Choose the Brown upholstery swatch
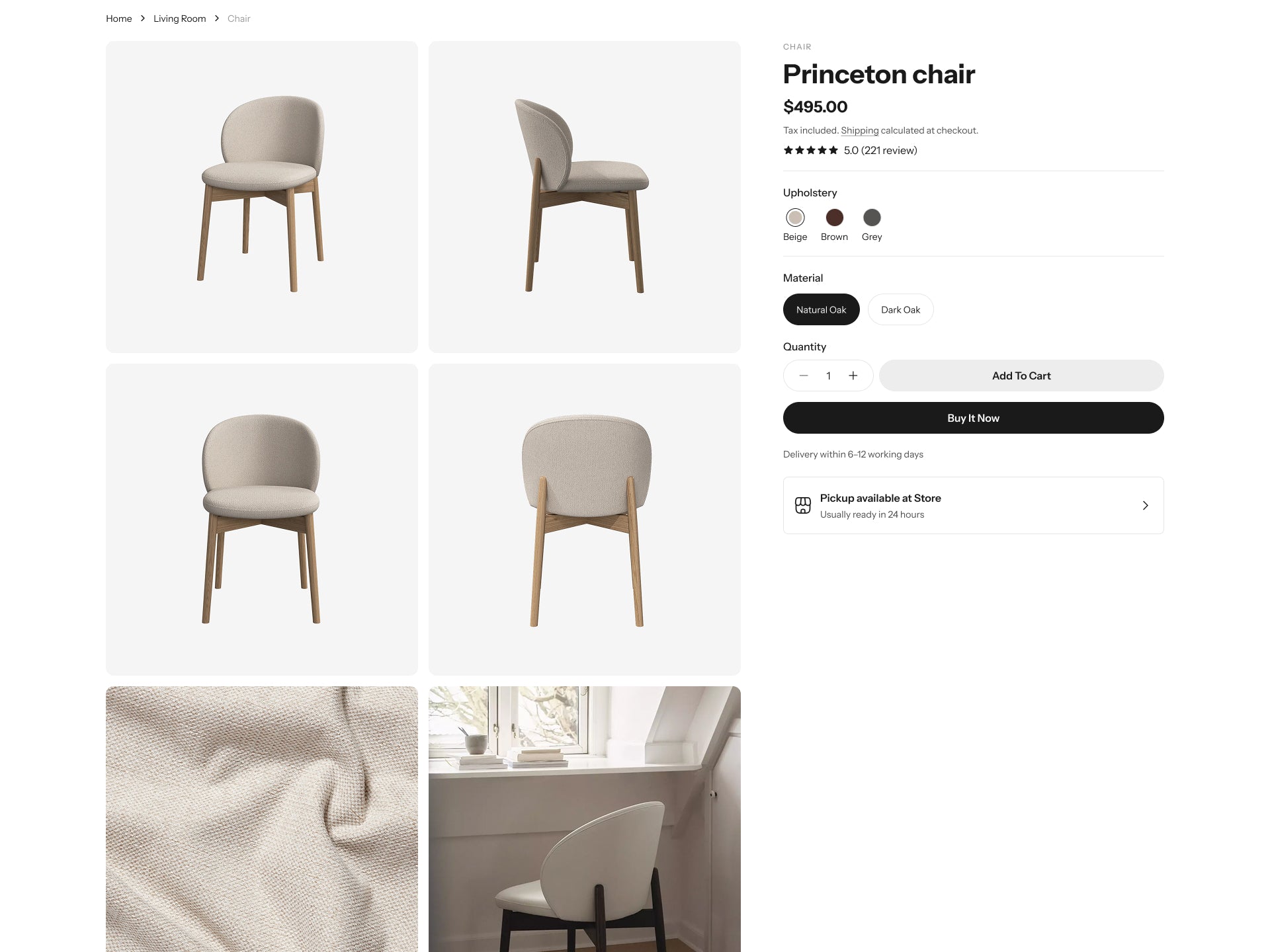Viewport: 1270px width, 952px height. (x=834, y=218)
